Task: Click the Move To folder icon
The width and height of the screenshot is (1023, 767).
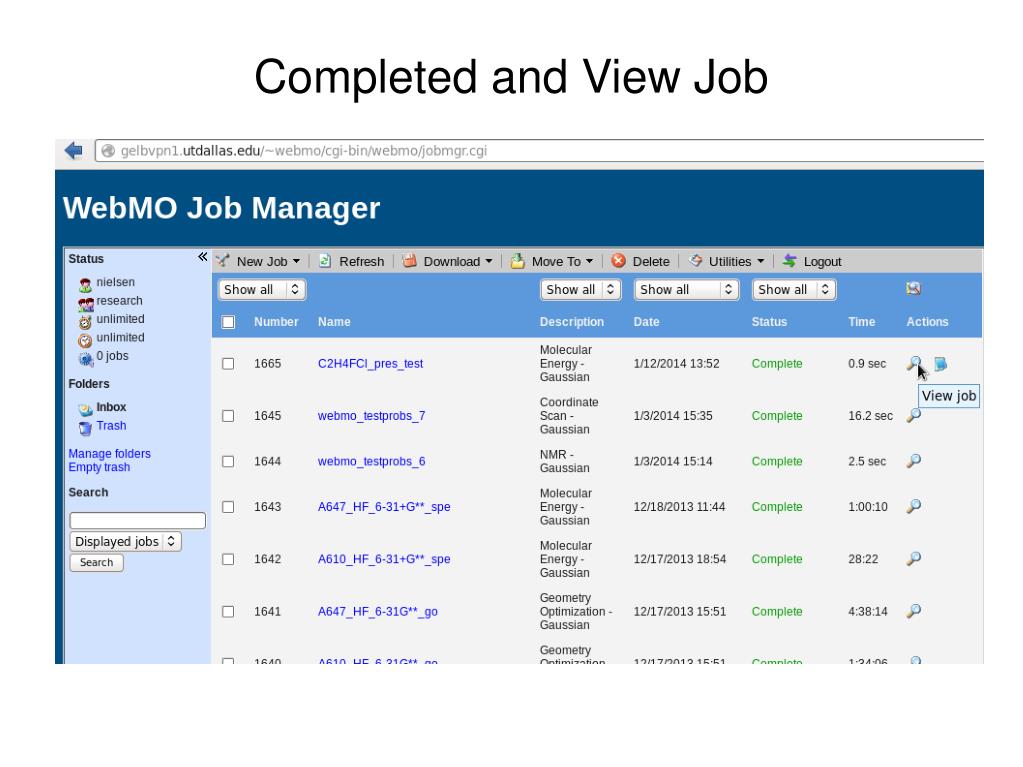Action: [x=517, y=261]
